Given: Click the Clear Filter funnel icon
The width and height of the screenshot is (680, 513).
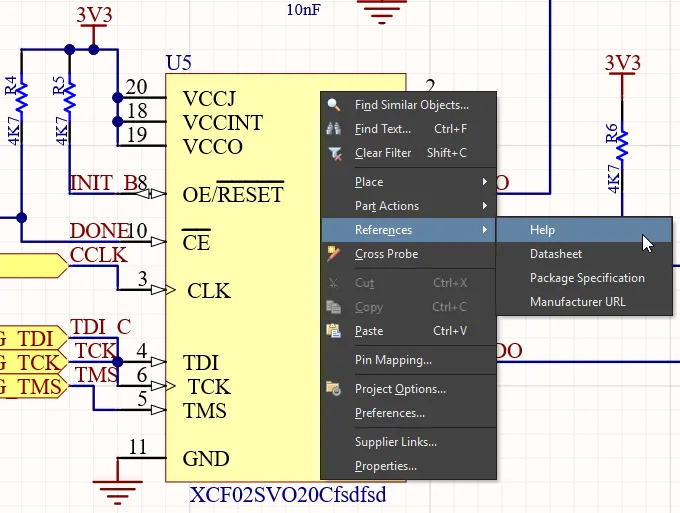Looking at the screenshot, I should [334, 154].
